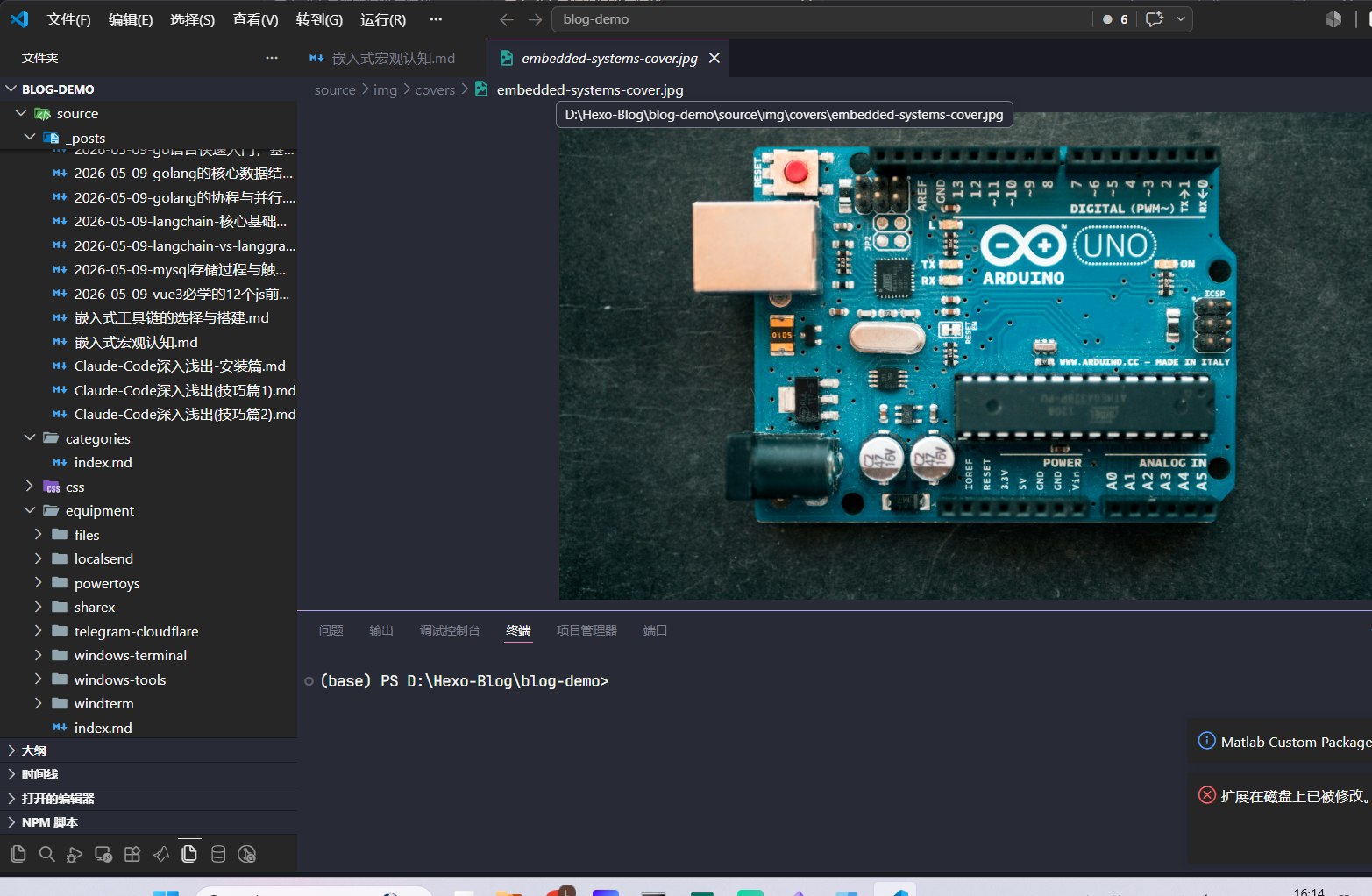Click the hexagonal icon in the title bar
This screenshot has height=896, width=1372.
[1333, 19]
